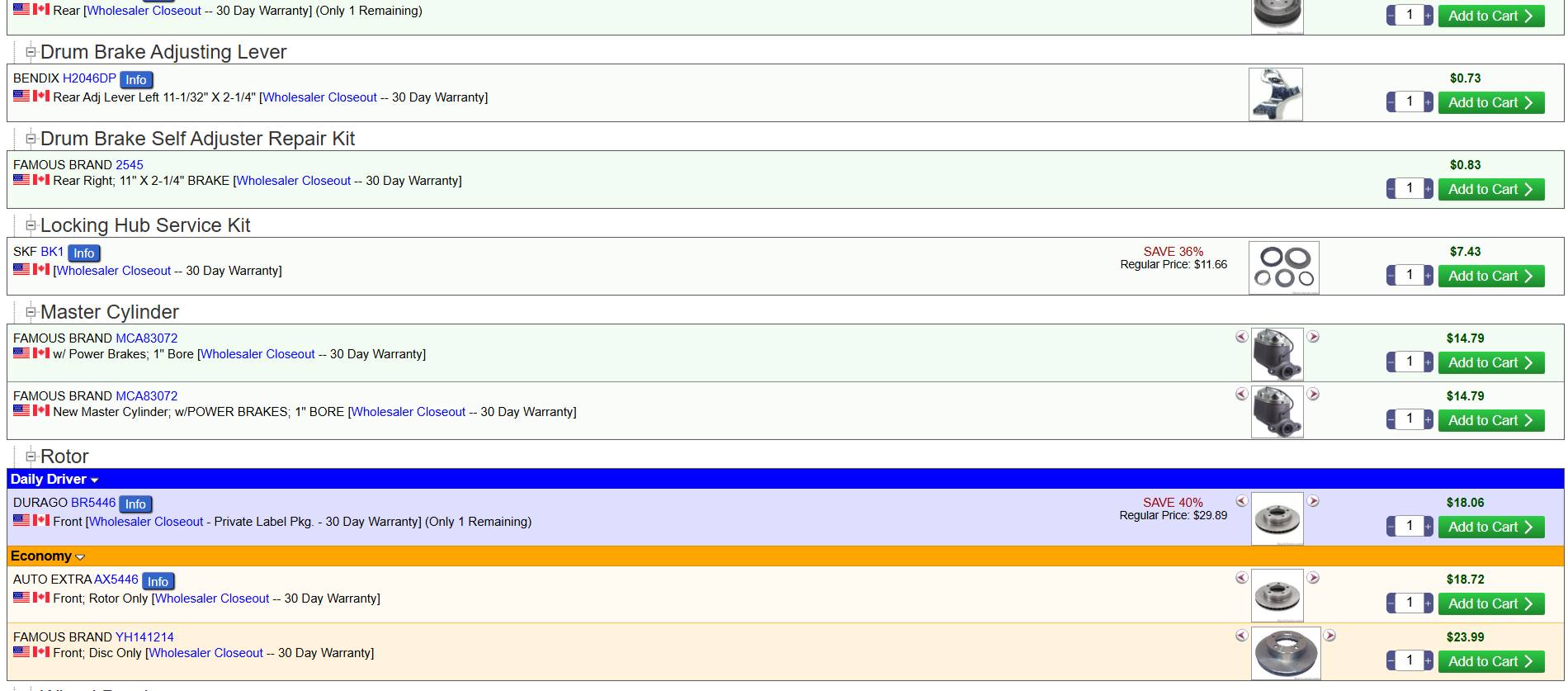Click the Canada flag in BENDIX H2046DP row

41,96
